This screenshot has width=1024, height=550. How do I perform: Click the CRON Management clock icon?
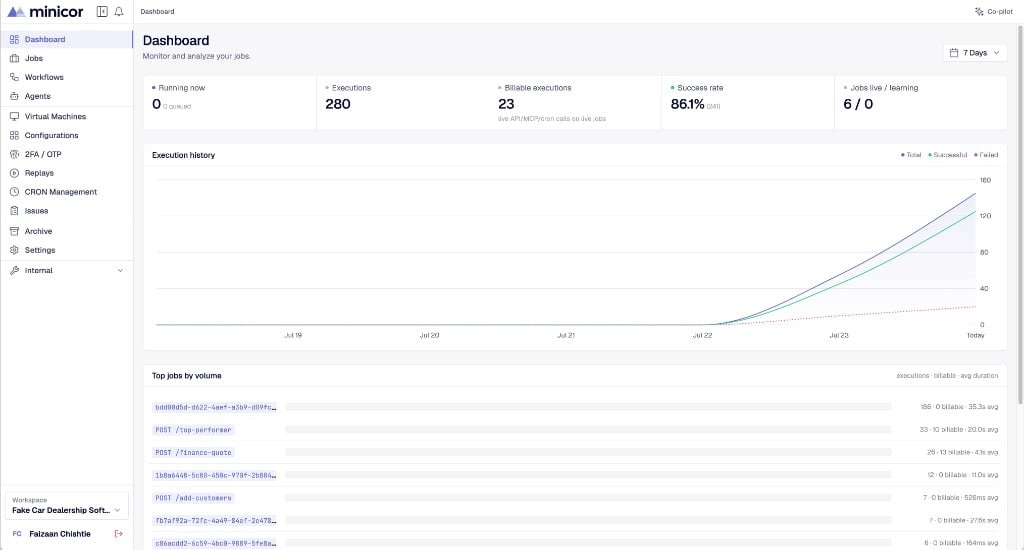click(14, 192)
